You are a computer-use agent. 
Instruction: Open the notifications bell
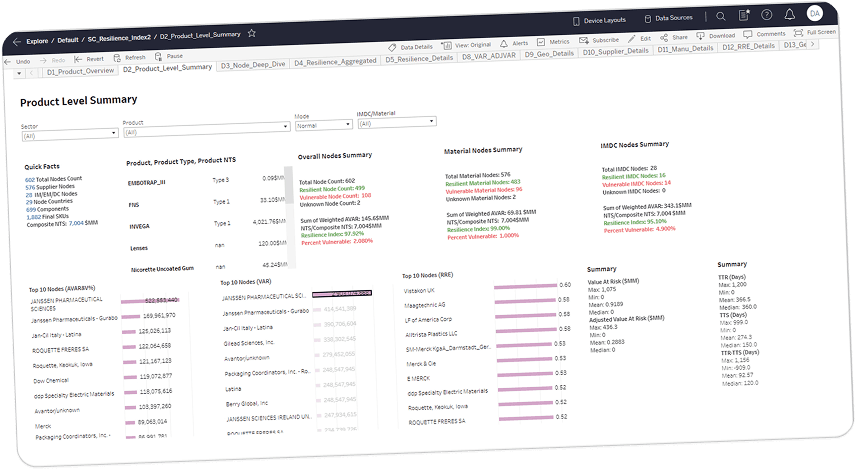click(x=790, y=14)
